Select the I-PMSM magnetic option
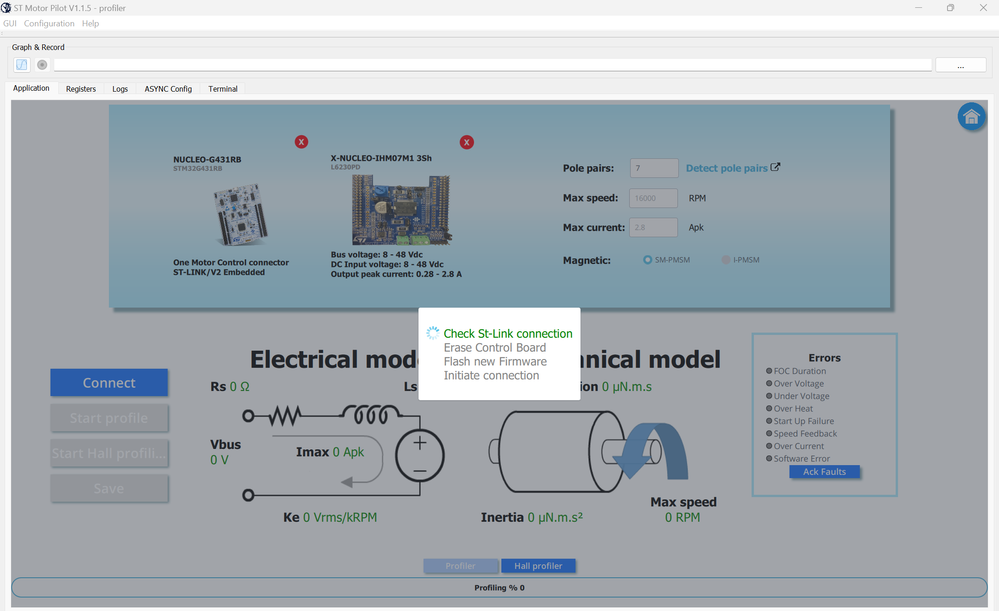The height and width of the screenshot is (611, 999). [726, 260]
